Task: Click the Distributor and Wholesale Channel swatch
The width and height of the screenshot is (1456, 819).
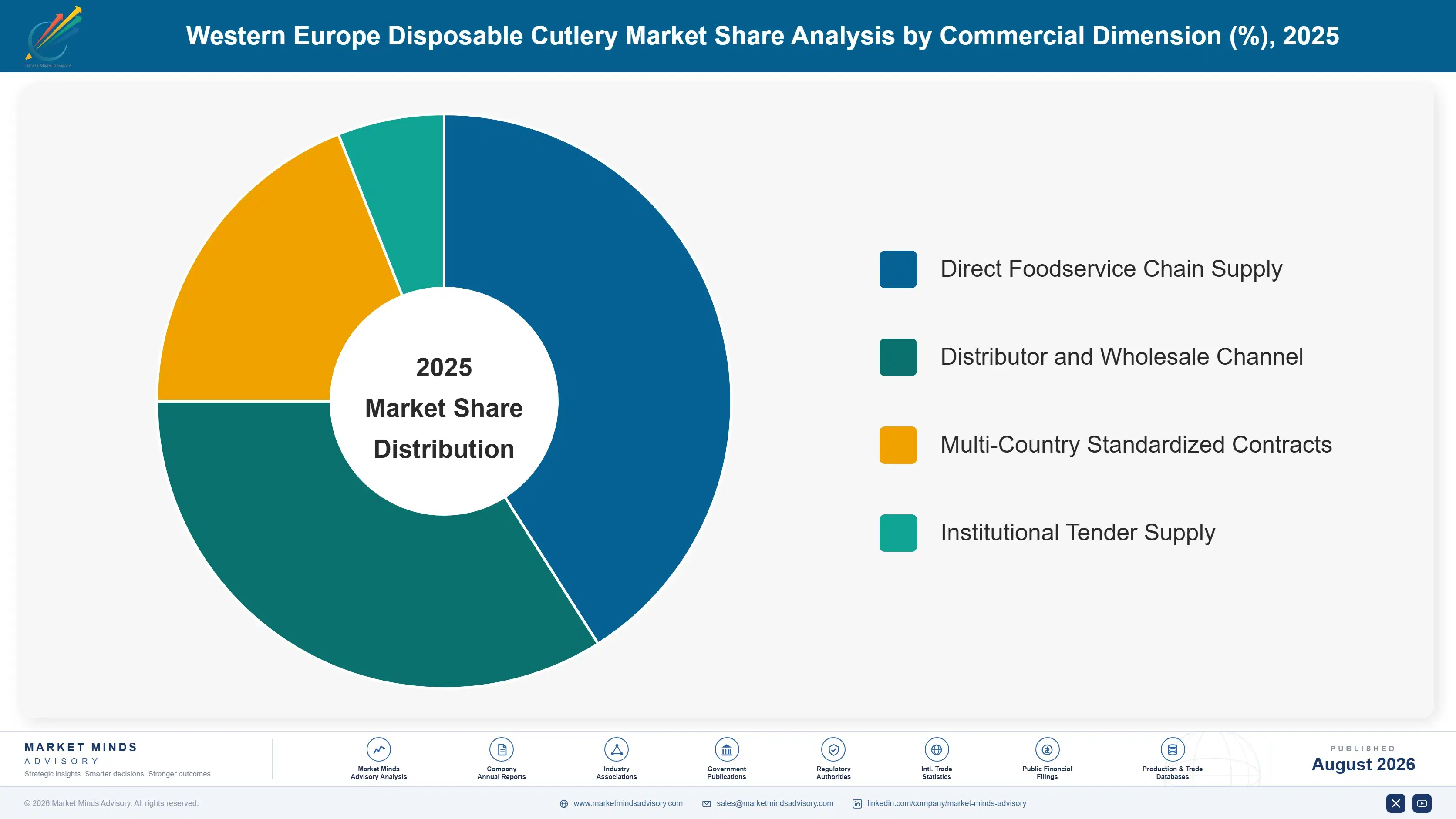Action: click(897, 357)
